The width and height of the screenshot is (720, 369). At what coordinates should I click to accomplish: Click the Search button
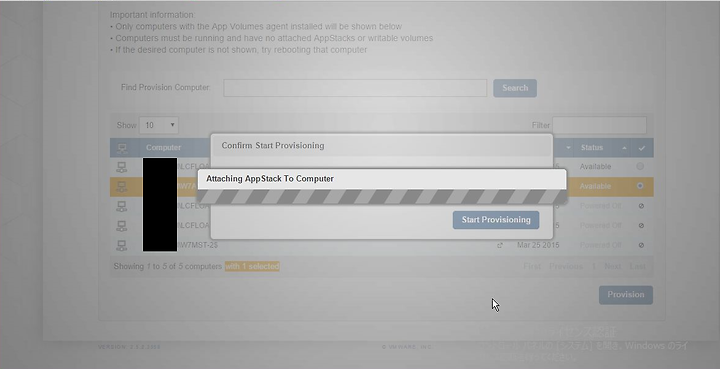pyautogui.click(x=515, y=88)
